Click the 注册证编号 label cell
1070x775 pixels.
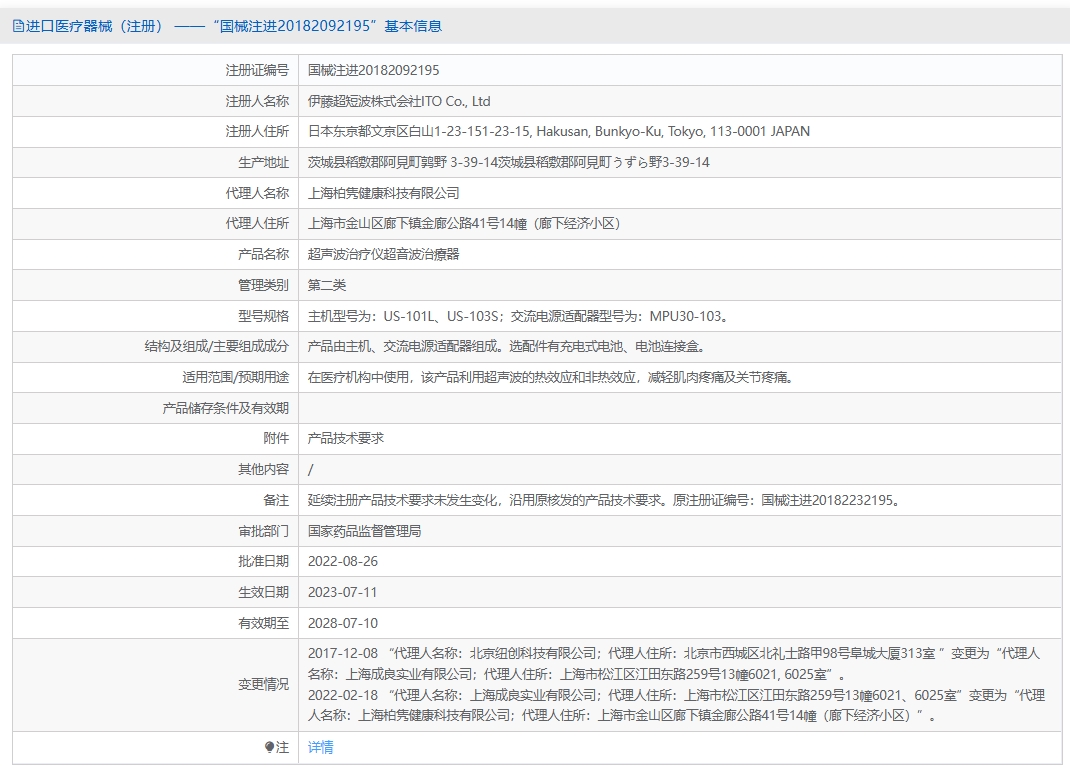257,70
